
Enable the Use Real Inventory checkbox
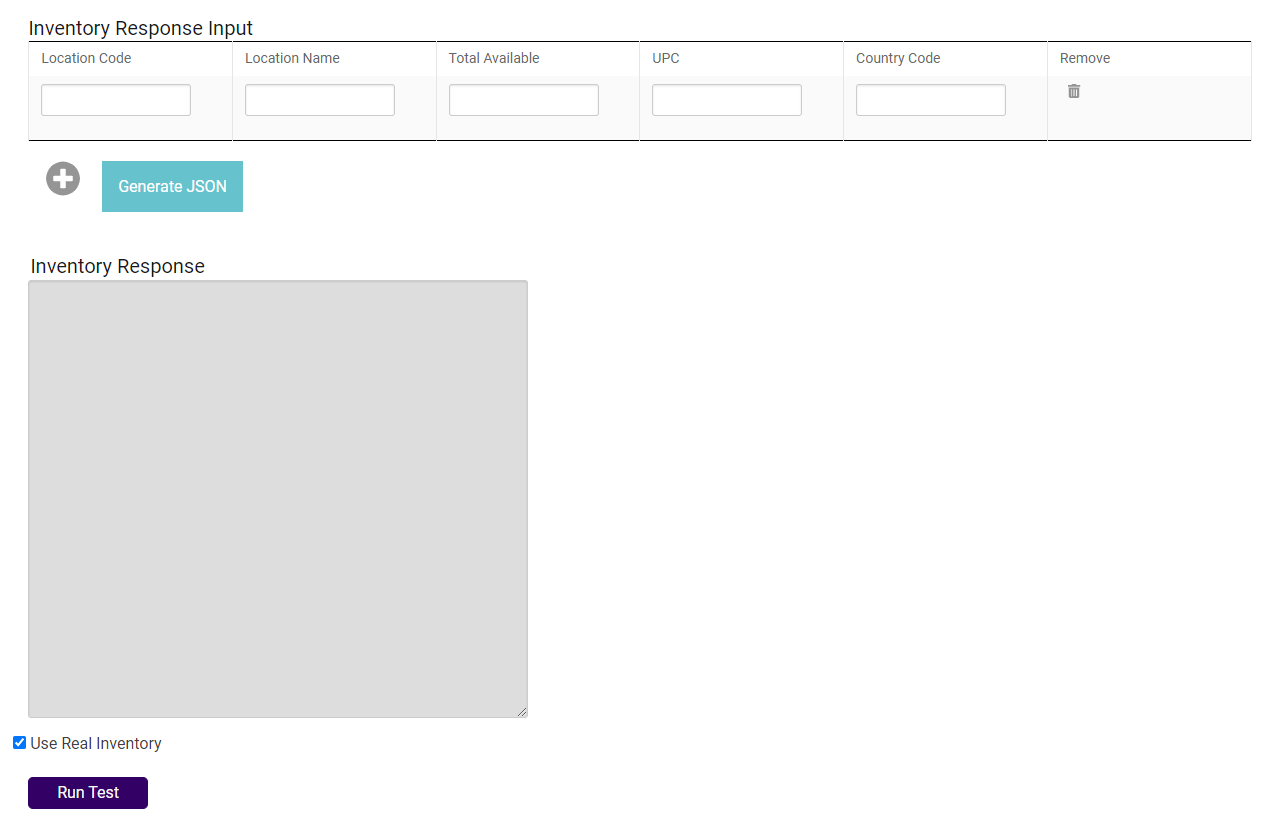click(18, 742)
